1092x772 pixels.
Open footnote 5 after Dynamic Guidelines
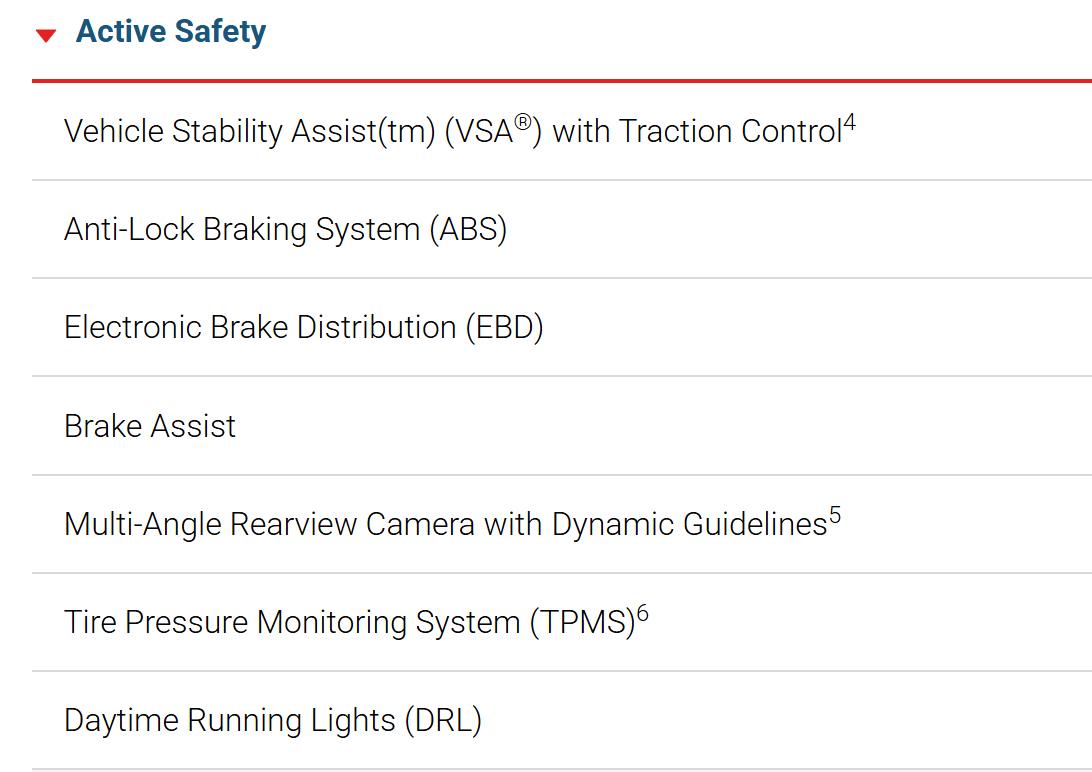(x=835, y=516)
